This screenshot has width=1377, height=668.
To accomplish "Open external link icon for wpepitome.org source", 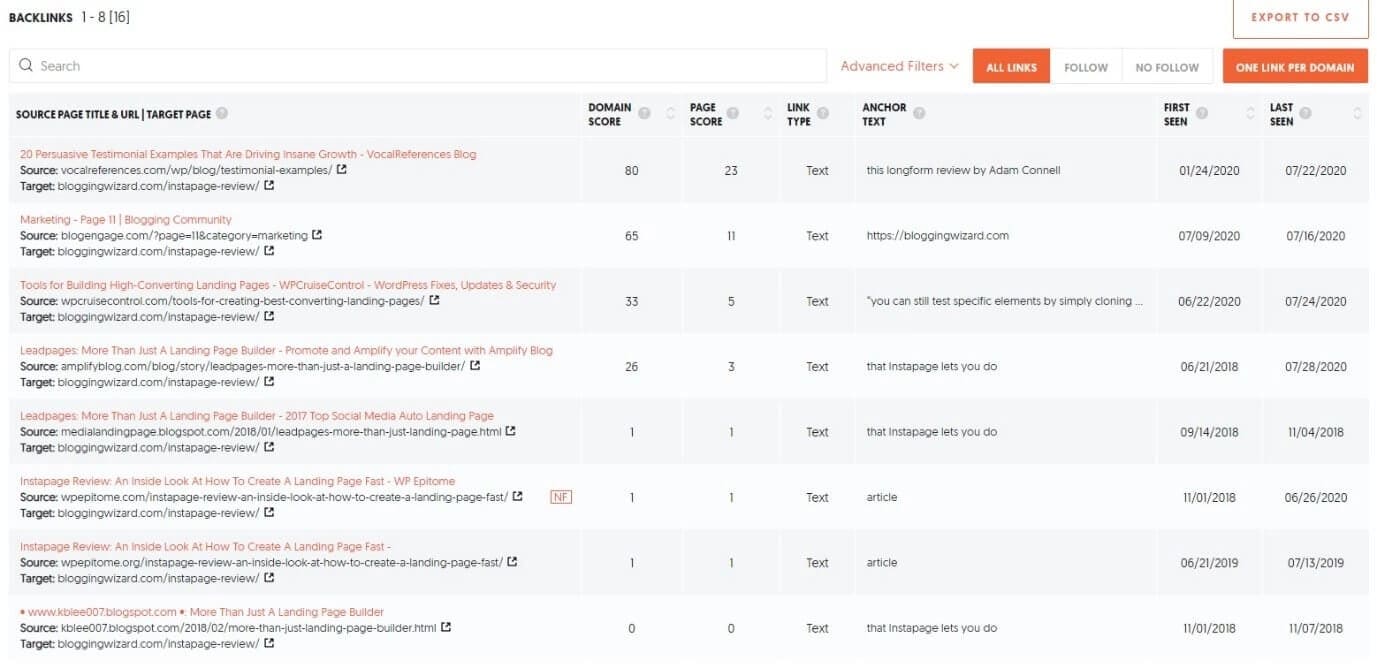I will pos(512,562).
